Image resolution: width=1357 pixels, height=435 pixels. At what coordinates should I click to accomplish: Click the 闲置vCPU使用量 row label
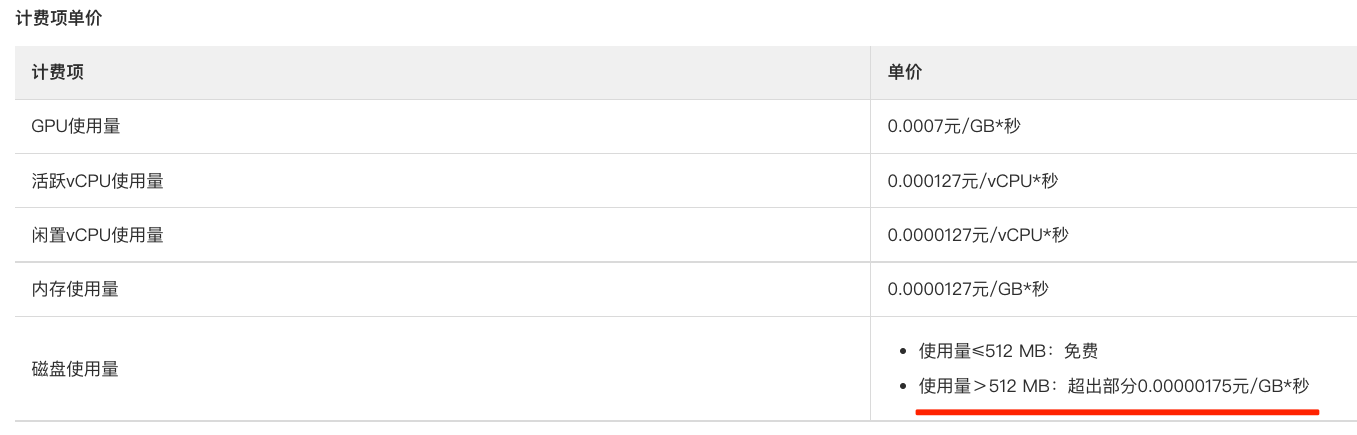98,235
